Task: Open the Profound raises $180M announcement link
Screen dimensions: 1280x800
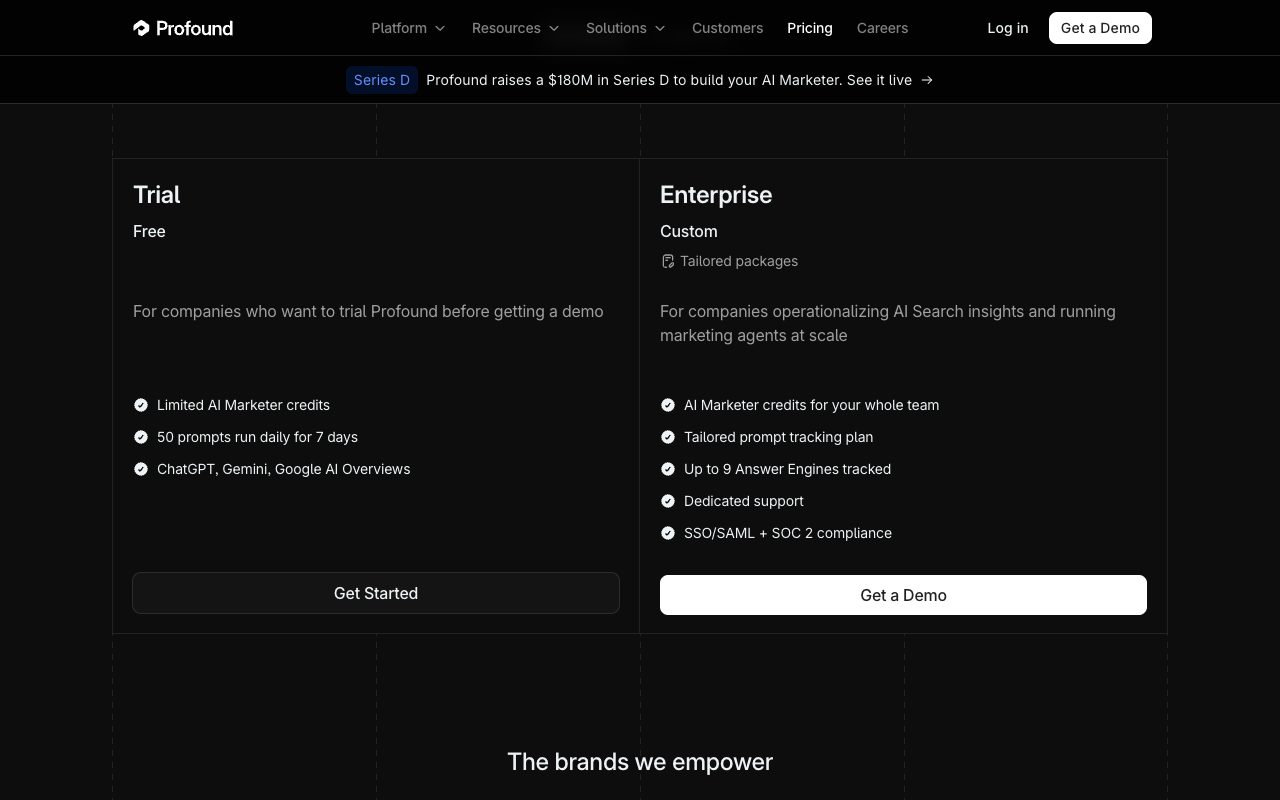Action: point(669,80)
